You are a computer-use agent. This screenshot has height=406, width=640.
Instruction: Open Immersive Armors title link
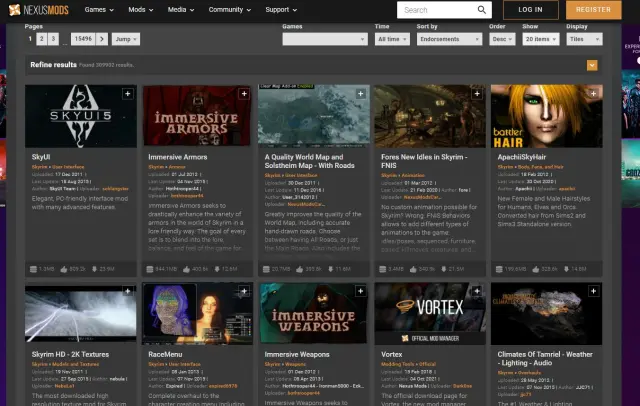click(178, 157)
